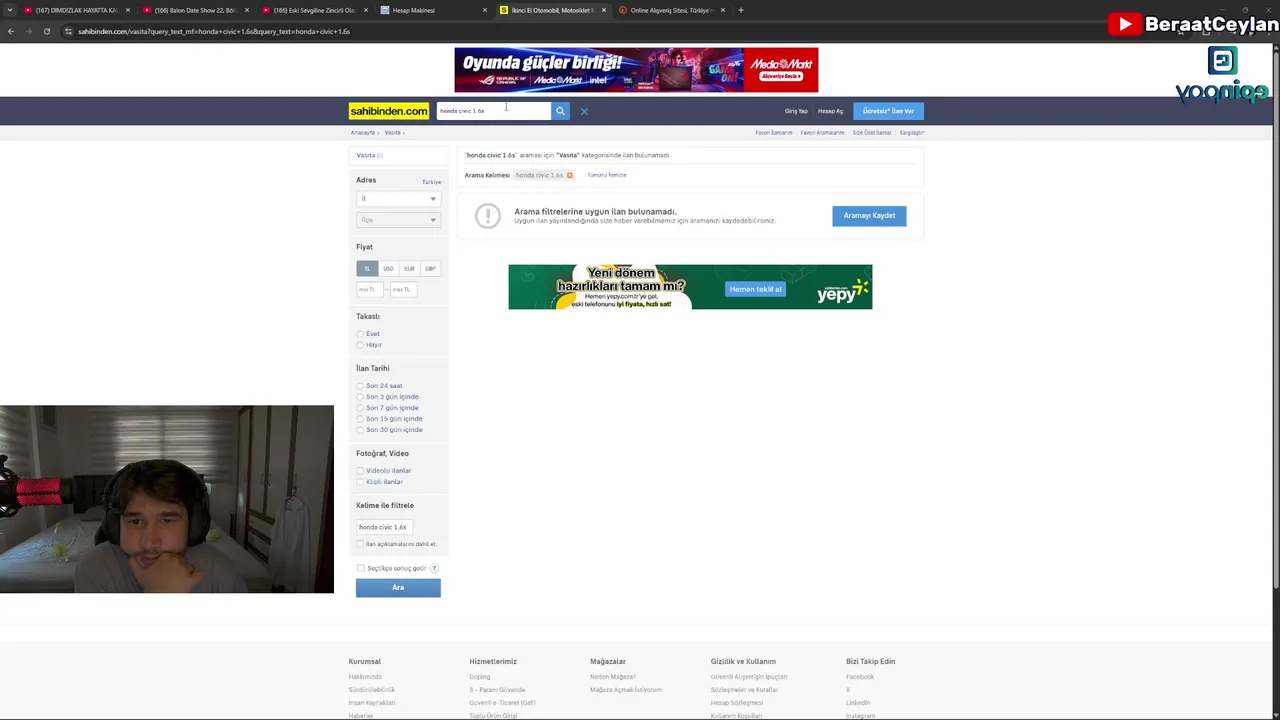
Task: Select USD currency button
Action: pos(388,269)
